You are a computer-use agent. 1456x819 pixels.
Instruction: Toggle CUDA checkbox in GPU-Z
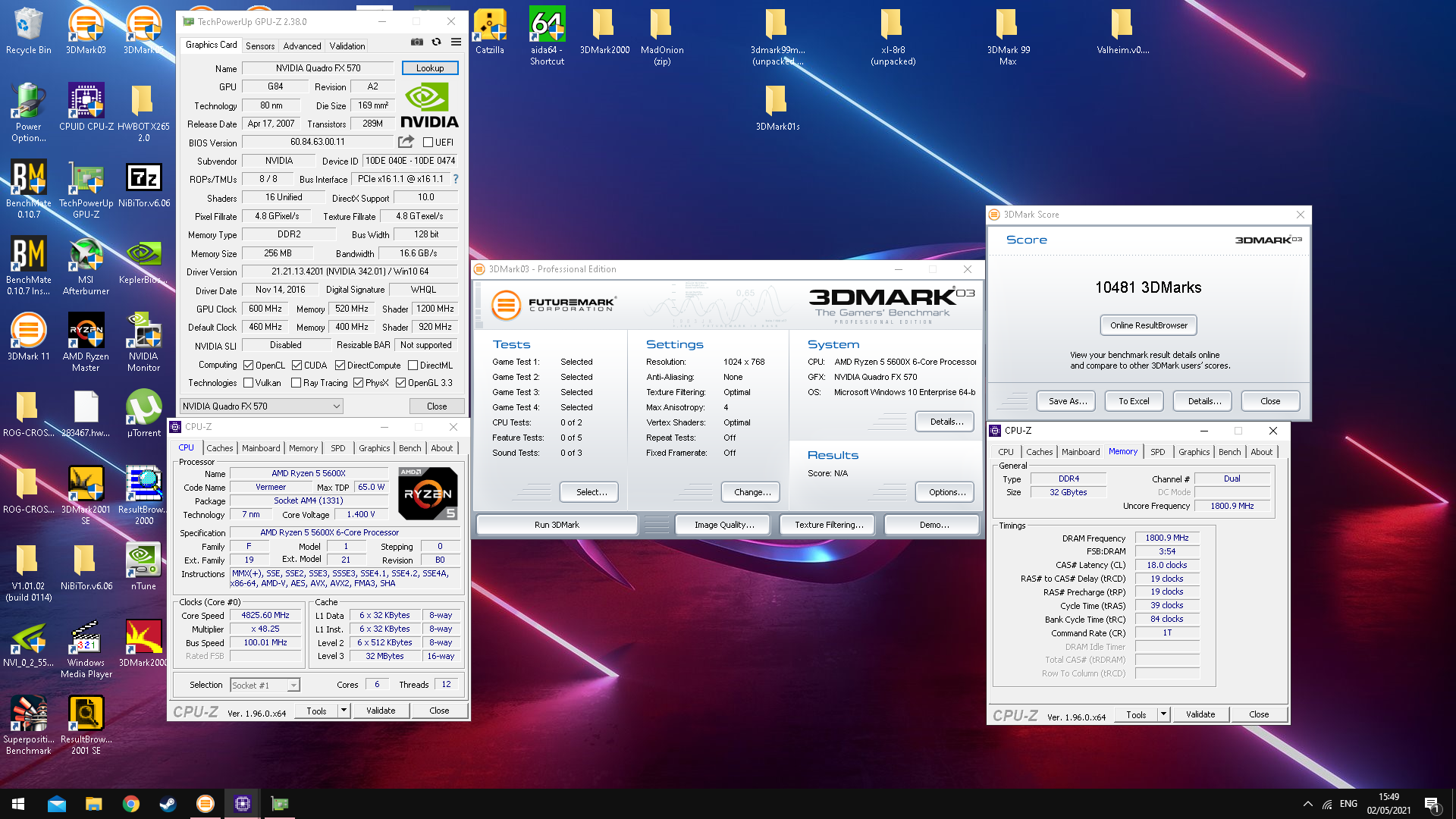(297, 366)
